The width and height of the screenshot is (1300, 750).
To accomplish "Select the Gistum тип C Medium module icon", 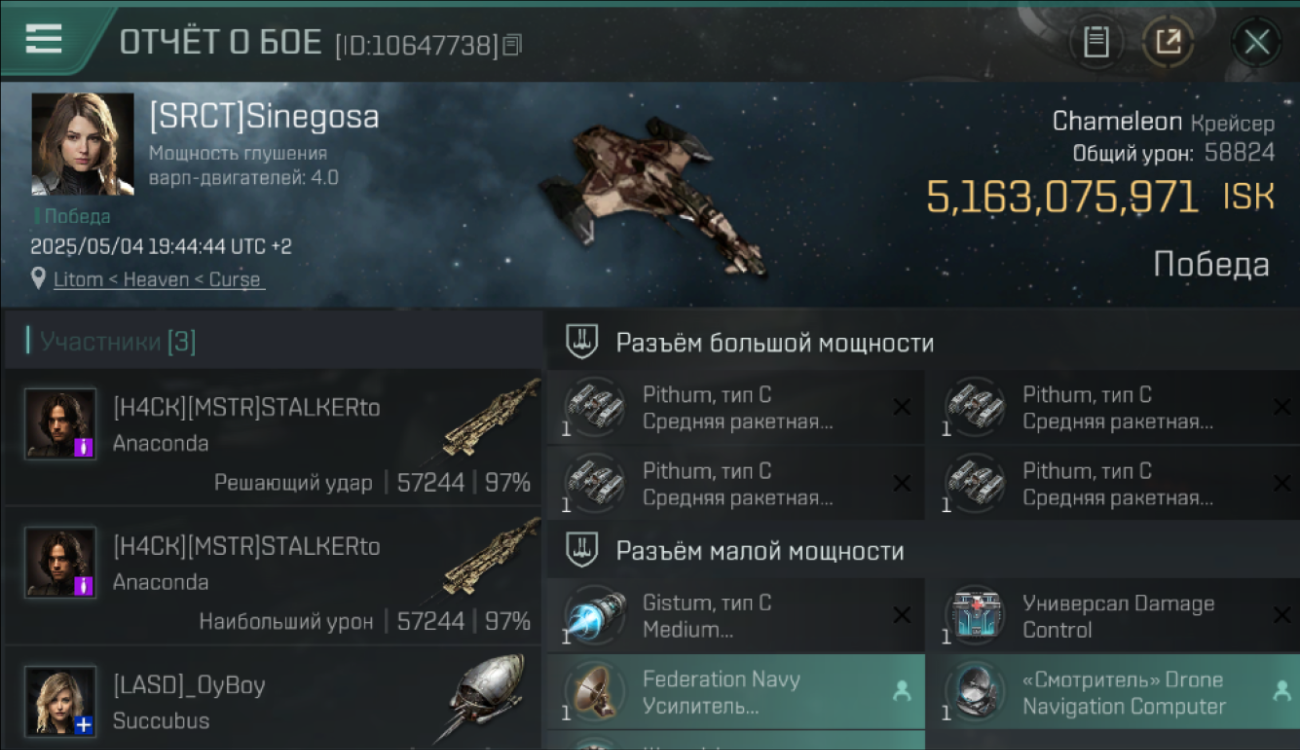I will 594,615.
